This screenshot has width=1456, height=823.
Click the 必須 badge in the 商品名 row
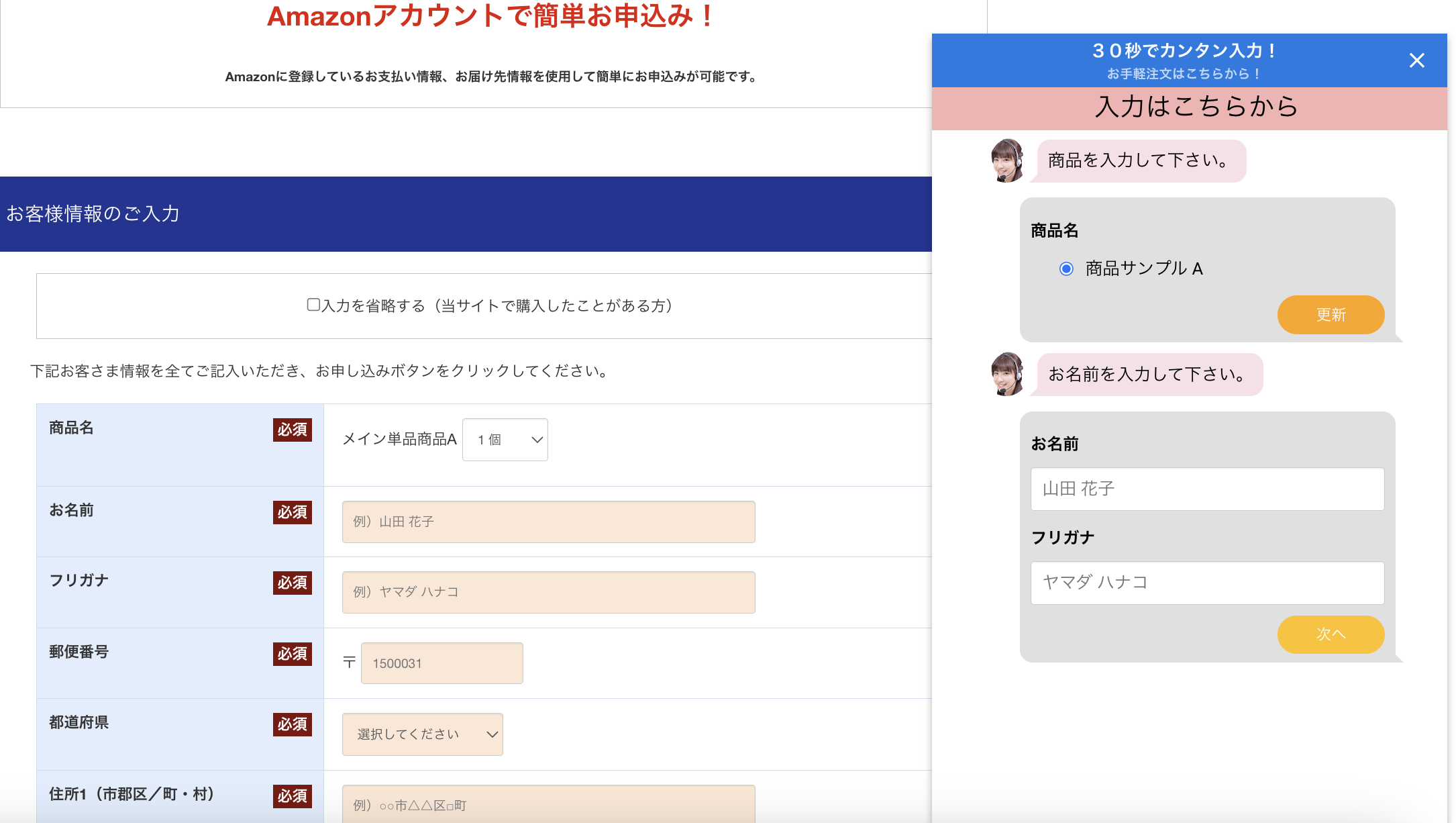(x=293, y=430)
